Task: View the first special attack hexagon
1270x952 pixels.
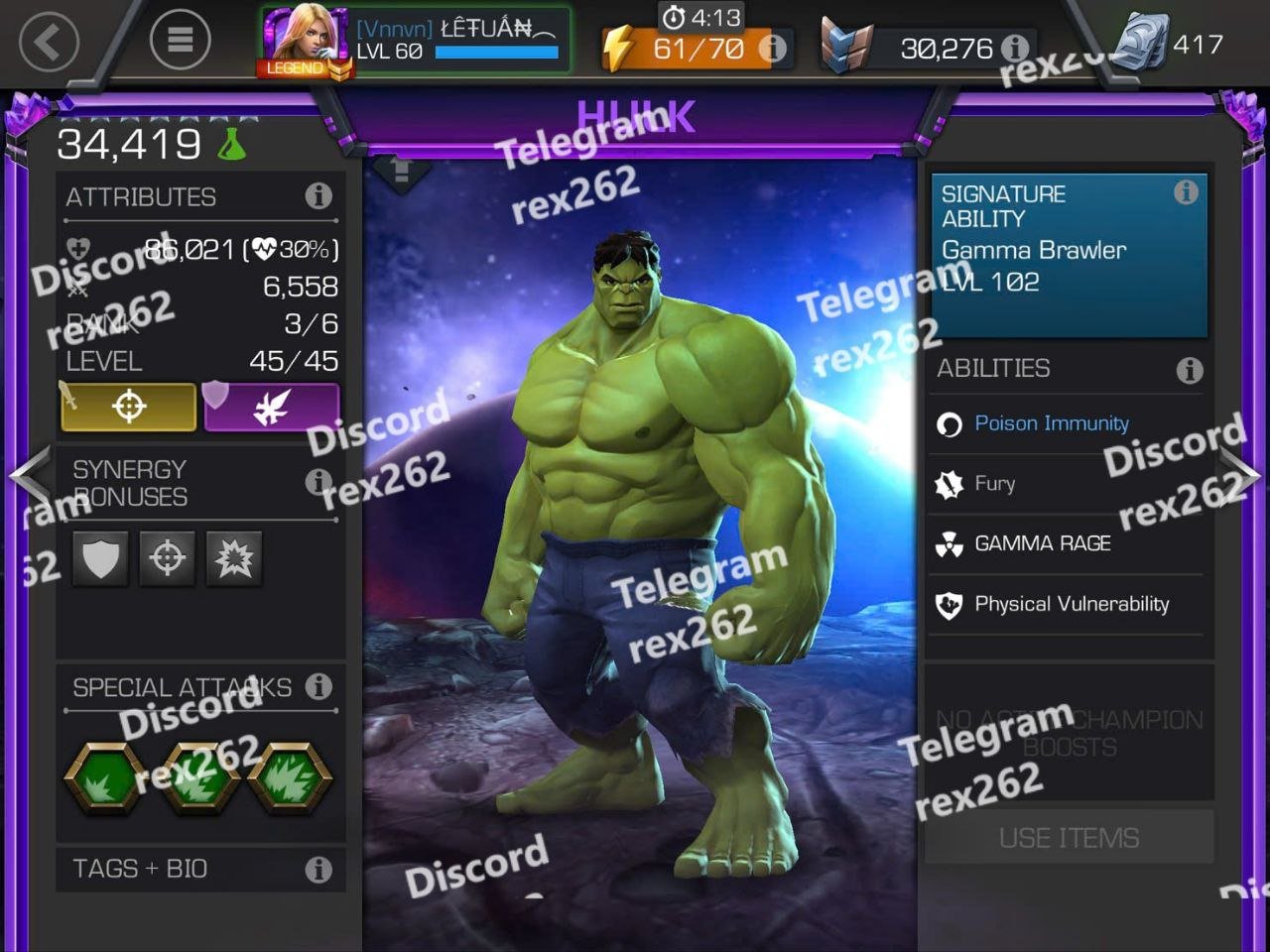Action: (104, 778)
